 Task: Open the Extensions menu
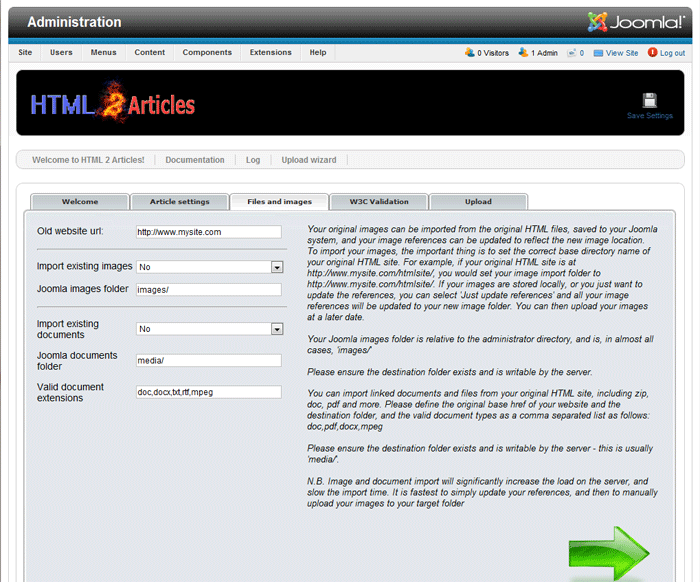click(x=271, y=52)
